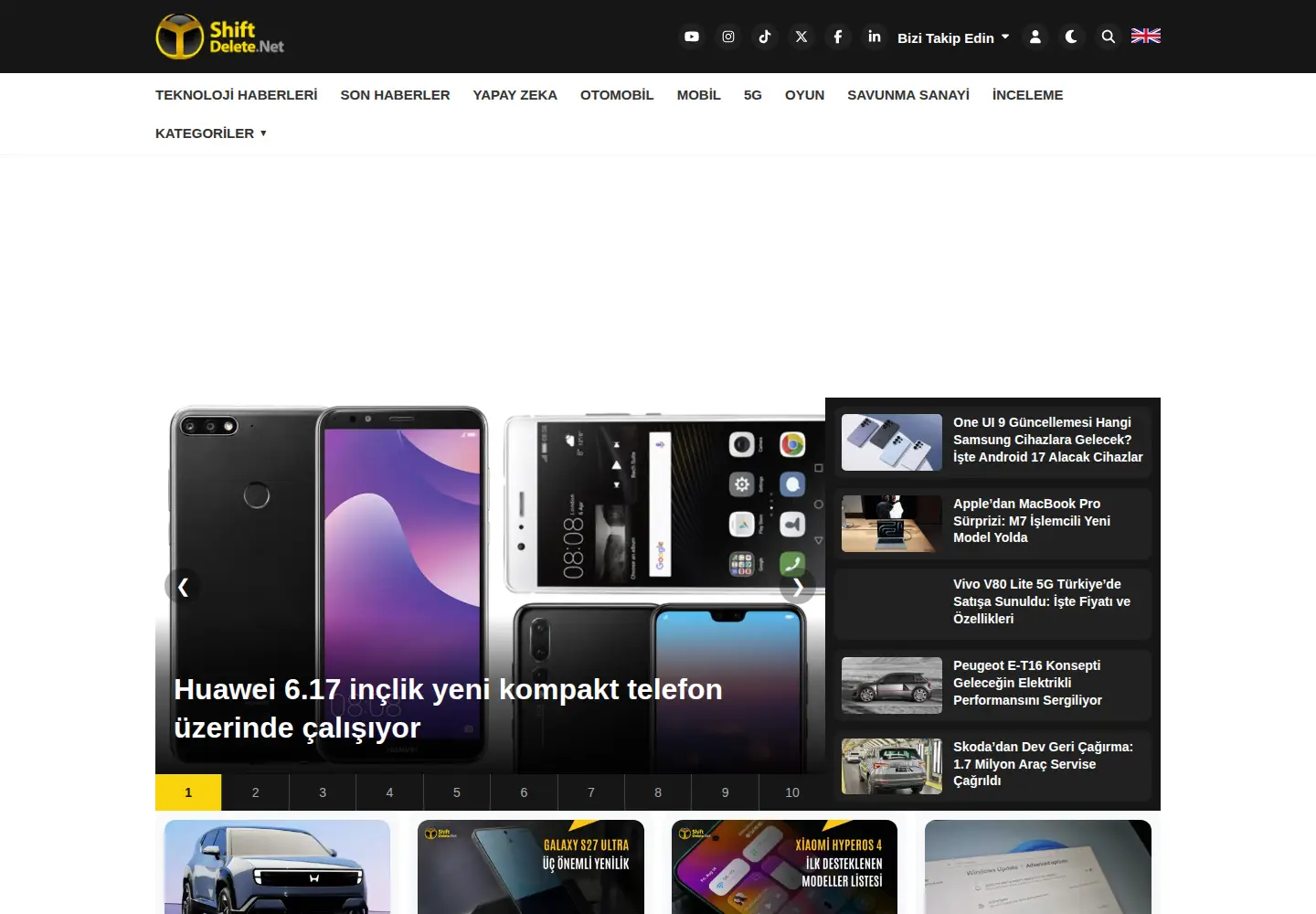Open SAVUNMA SANAYİ section

click(x=908, y=95)
